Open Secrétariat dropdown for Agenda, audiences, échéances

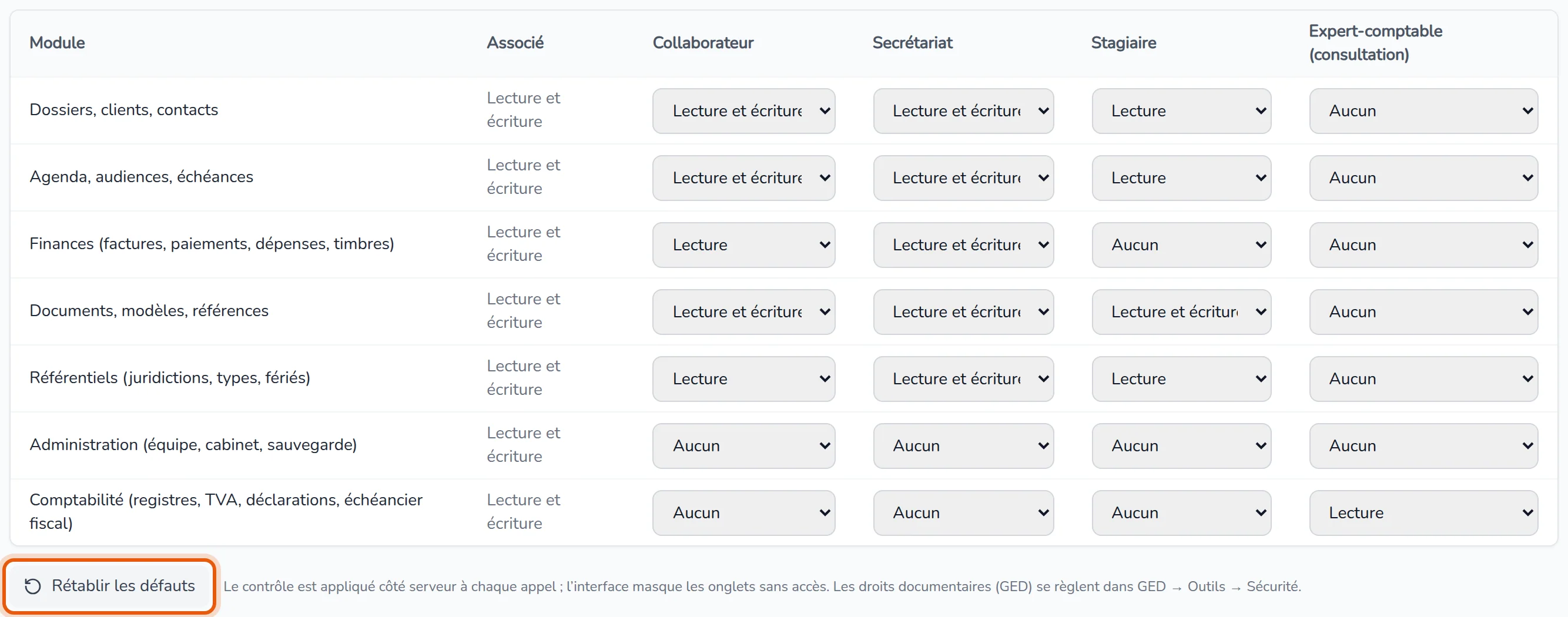[x=963, y=177]
